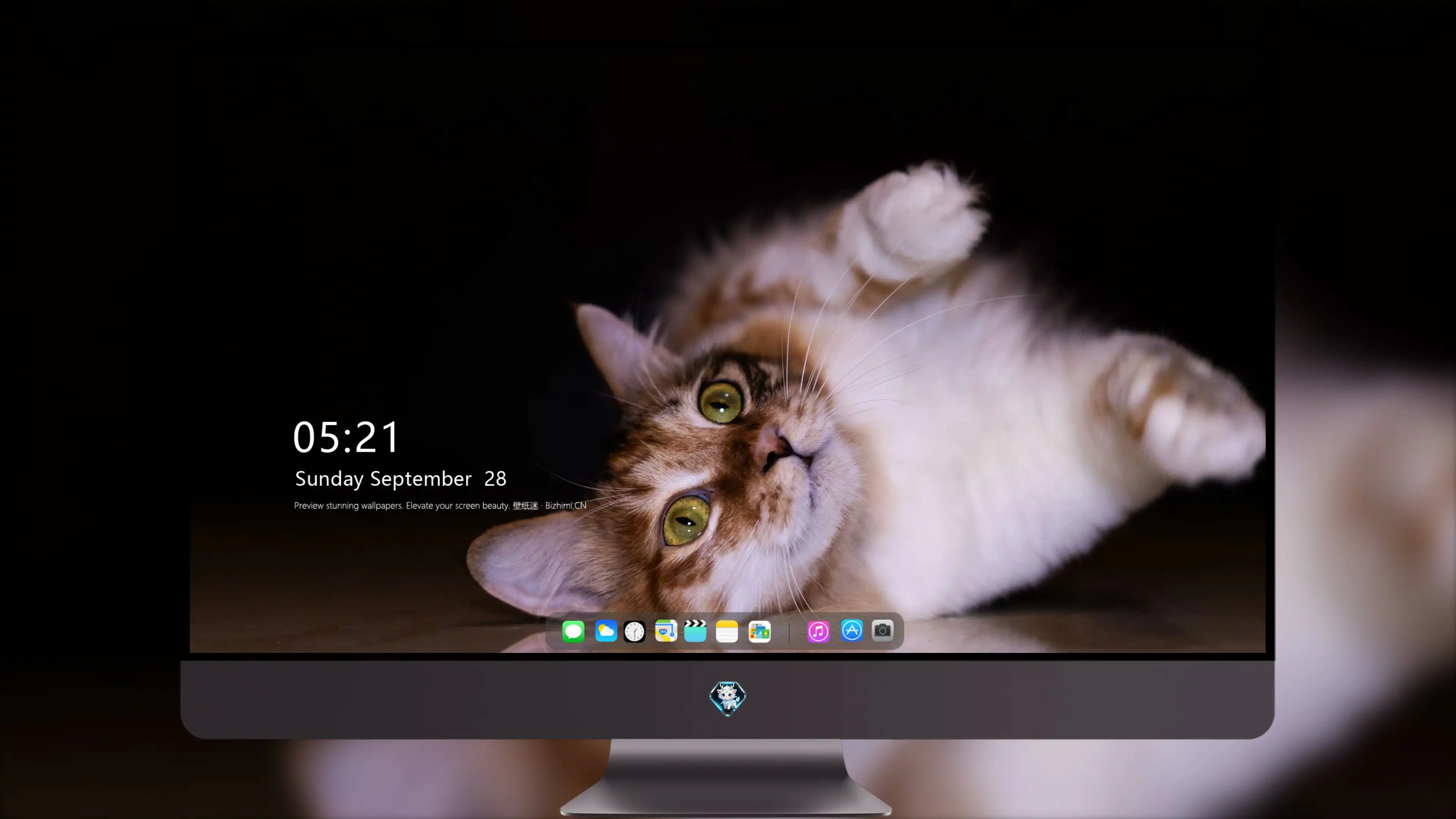This screenshot has height=819, width=1456.
Task: Open the Clock app icon
Action: [634, 631]
